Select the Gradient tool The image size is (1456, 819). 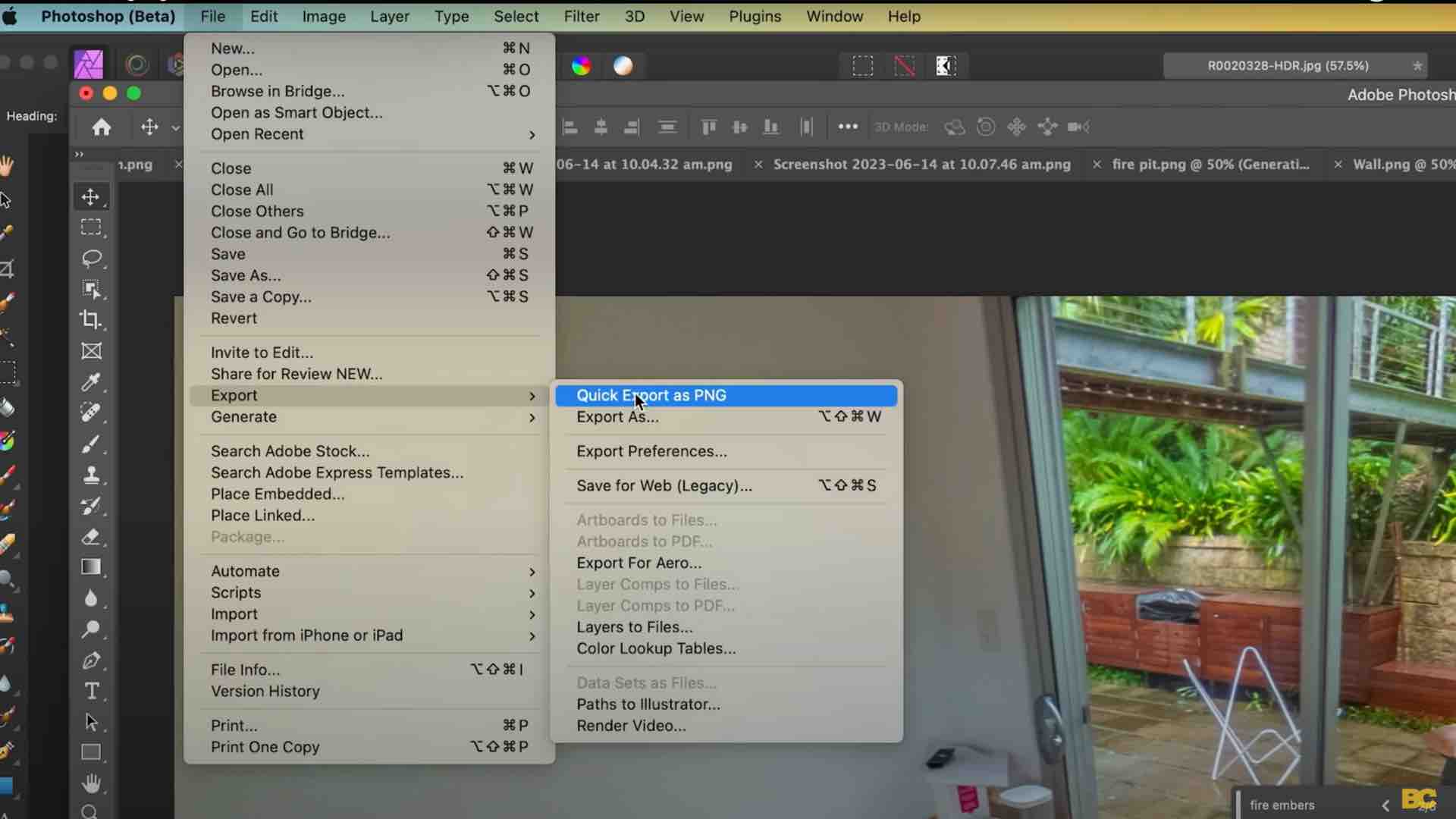pyautogui.click(x=91, y=567)
